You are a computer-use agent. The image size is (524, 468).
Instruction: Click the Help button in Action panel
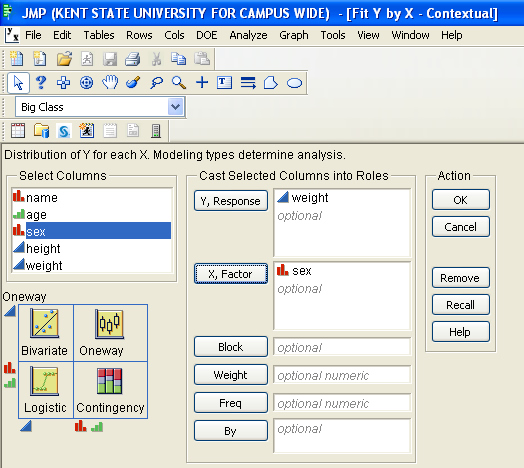click(461, 332)
